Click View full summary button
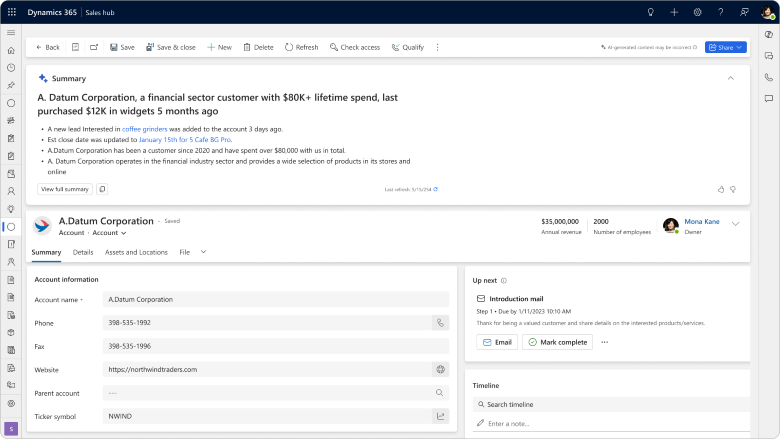780x439 pixels. pos(65,189)
